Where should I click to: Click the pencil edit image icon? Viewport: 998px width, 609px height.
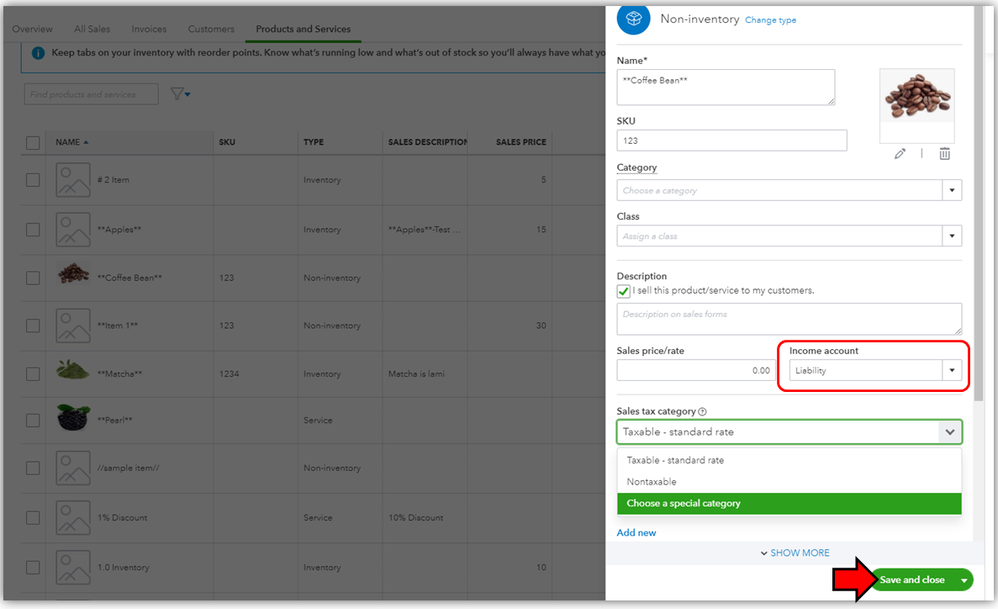coord(900,154)
